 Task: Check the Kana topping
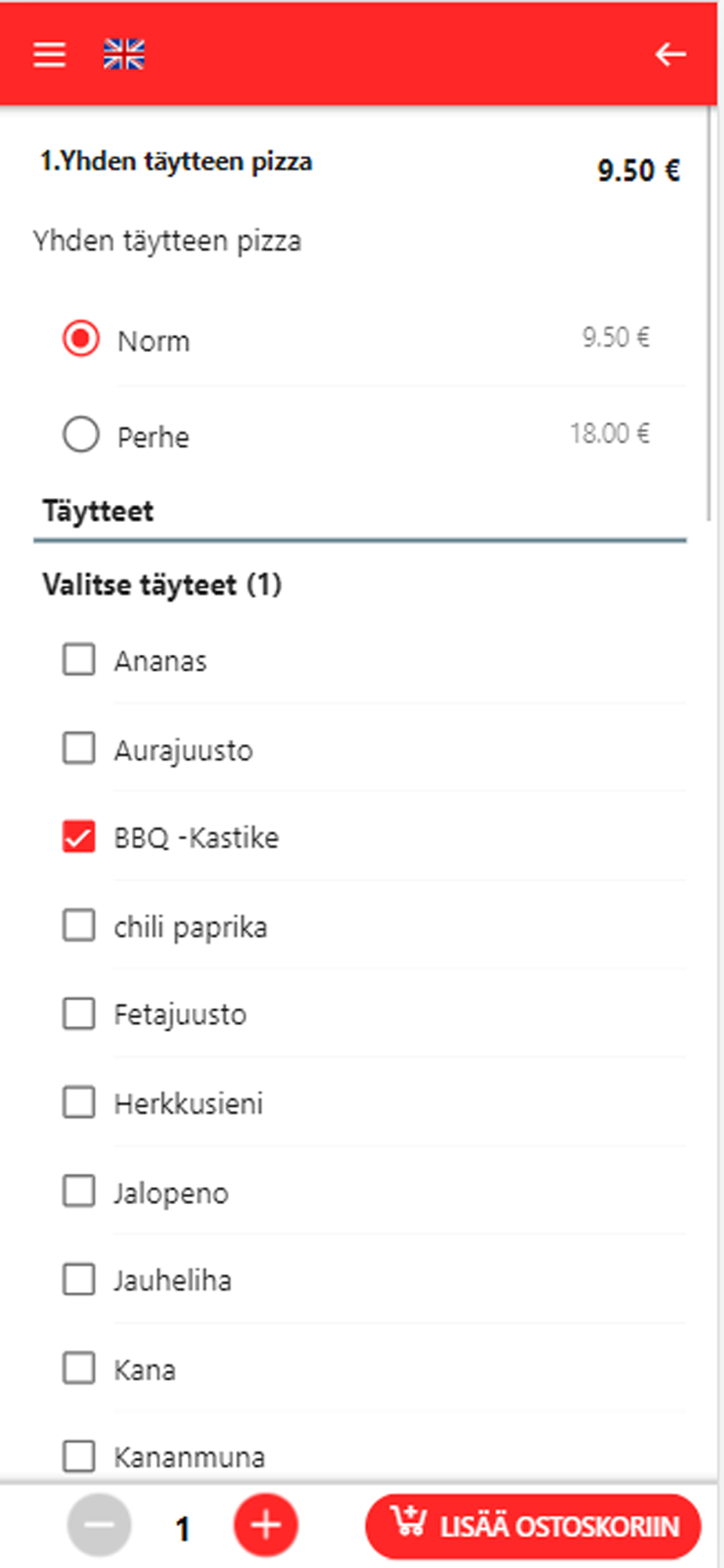point(79,1369)
